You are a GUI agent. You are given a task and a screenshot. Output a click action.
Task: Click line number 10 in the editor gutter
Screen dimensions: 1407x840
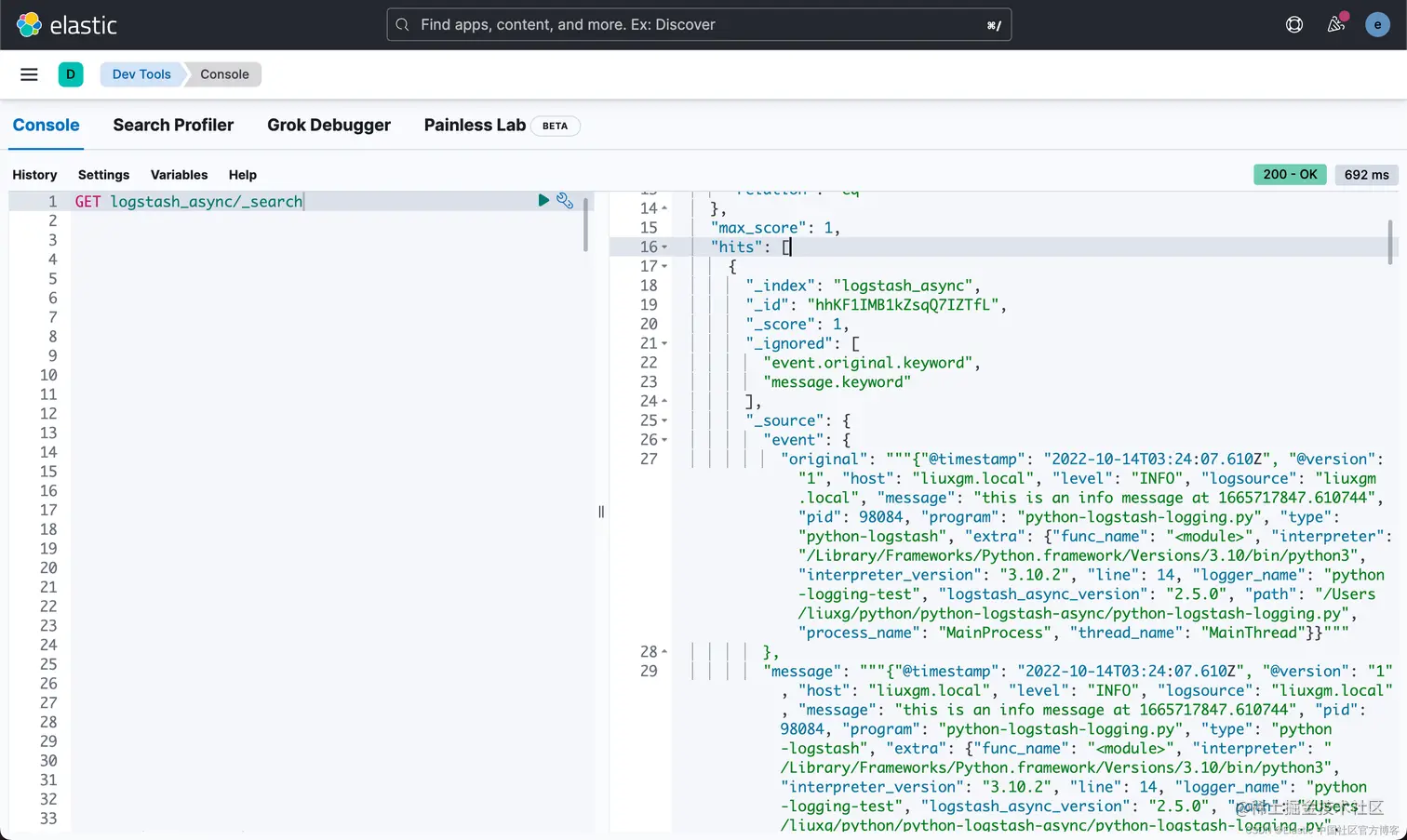tap(48, 375)
